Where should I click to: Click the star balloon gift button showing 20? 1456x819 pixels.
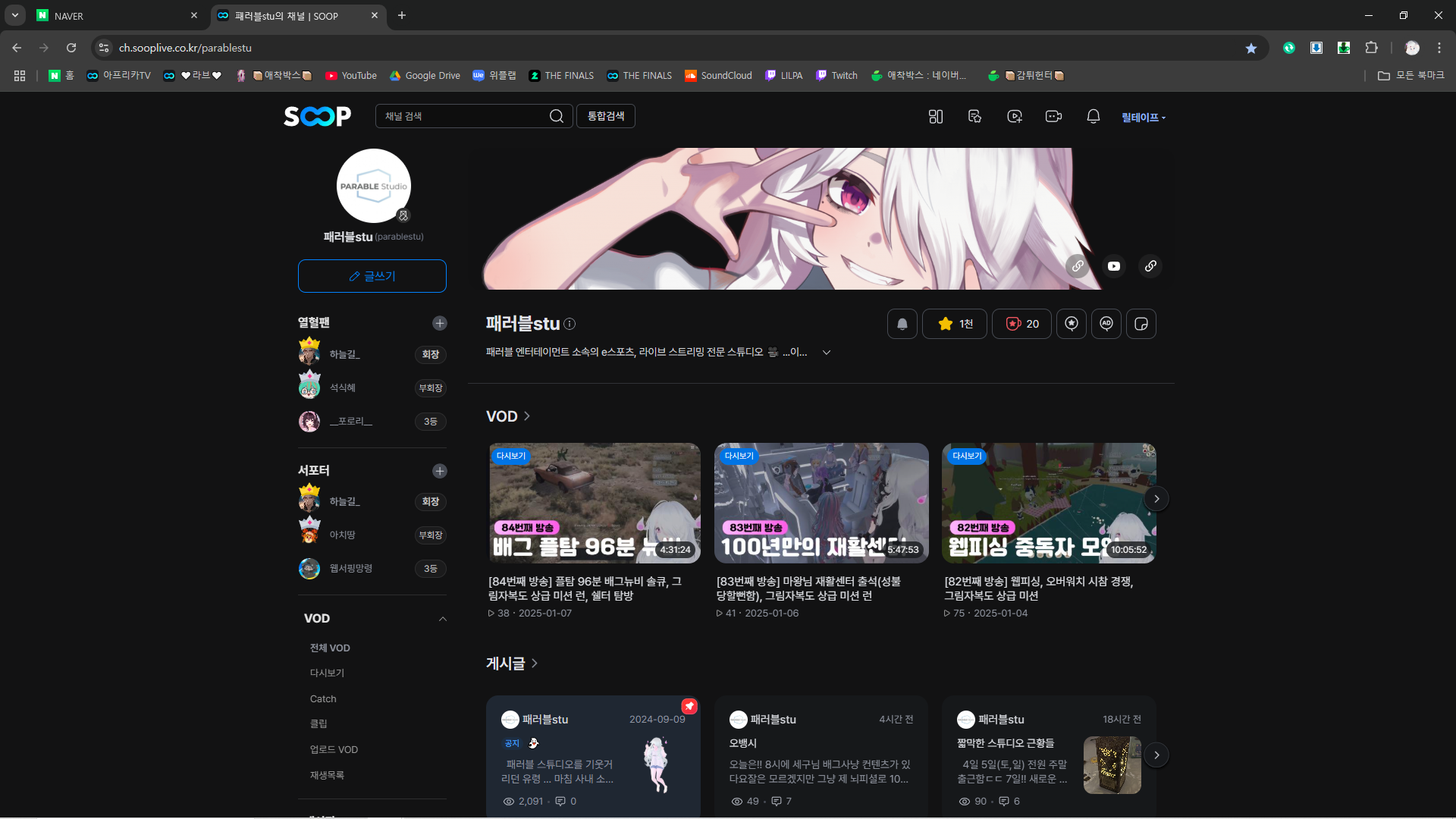(x=1021, y=324)
